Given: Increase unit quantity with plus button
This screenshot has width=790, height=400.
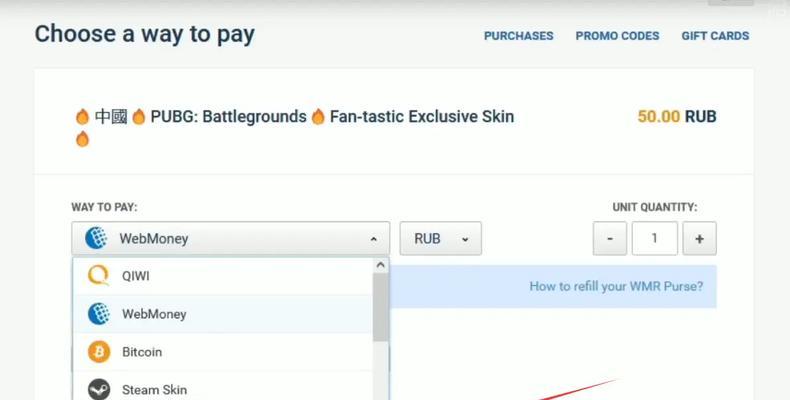Looking at the screenshot, I should click(699, 238).
